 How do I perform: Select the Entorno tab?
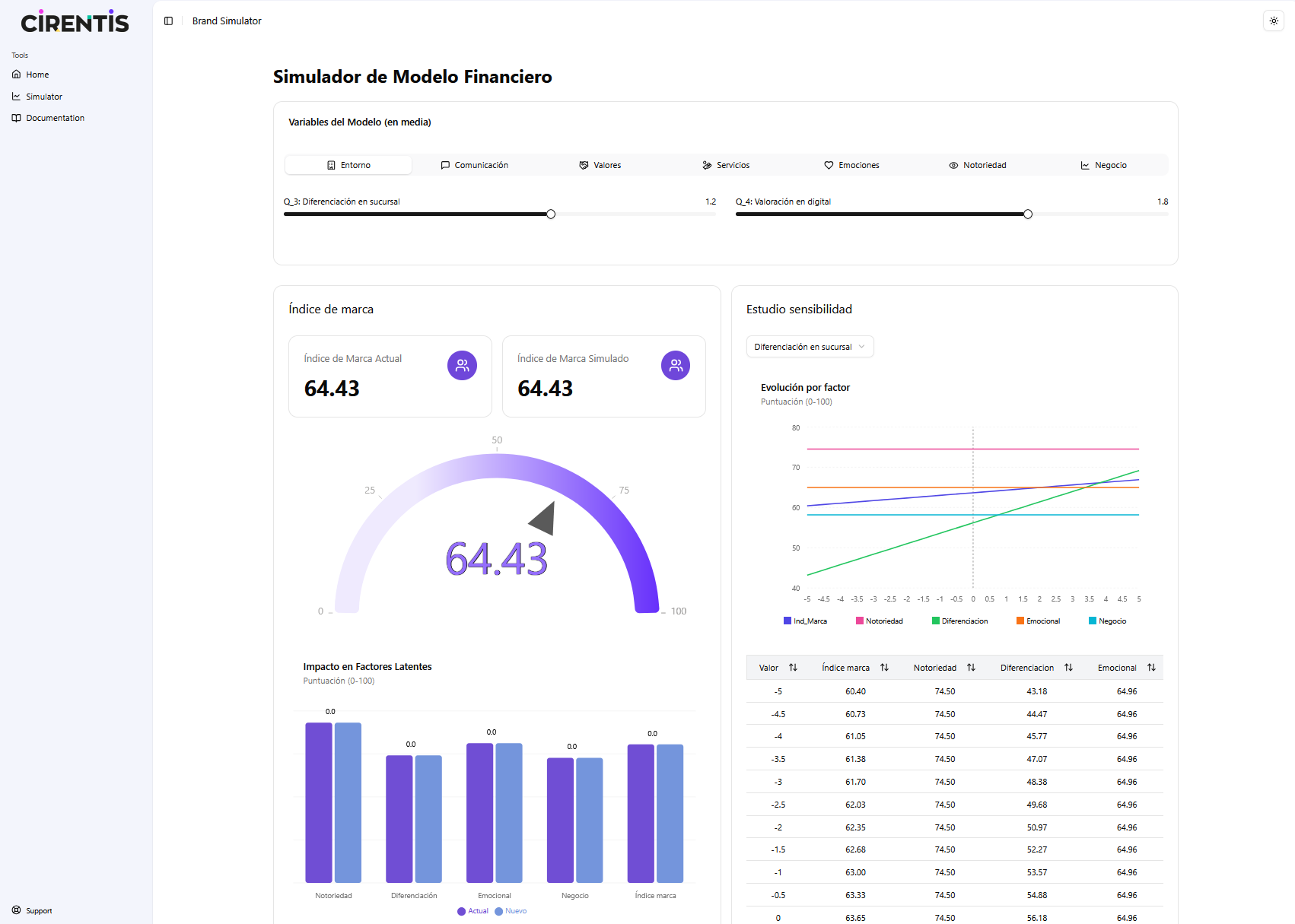click(348, 165)
